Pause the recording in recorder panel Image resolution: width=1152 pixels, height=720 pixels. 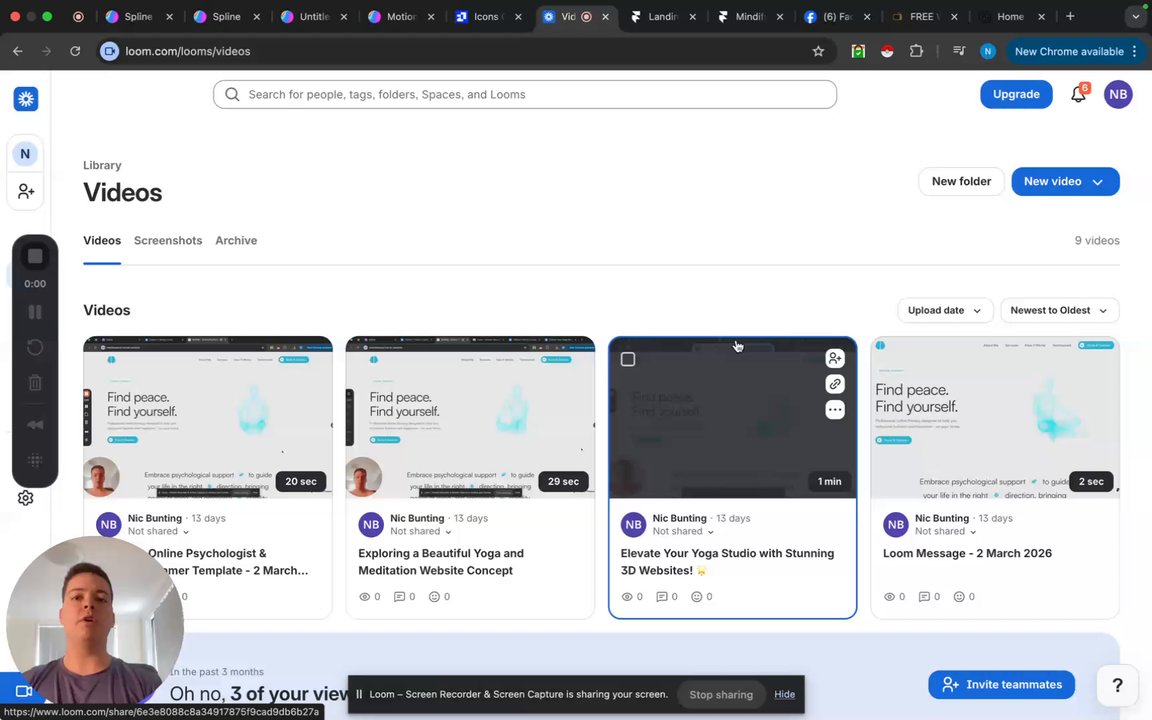click(x=35, y=312)
